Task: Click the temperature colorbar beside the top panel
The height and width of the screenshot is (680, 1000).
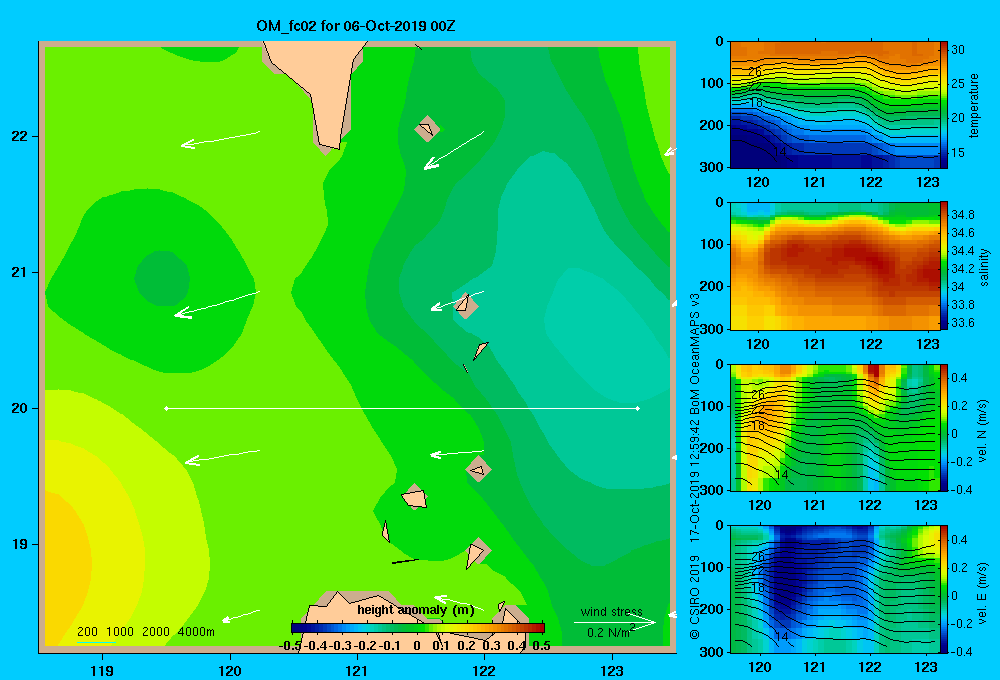Action: click(x=944, y=105)
